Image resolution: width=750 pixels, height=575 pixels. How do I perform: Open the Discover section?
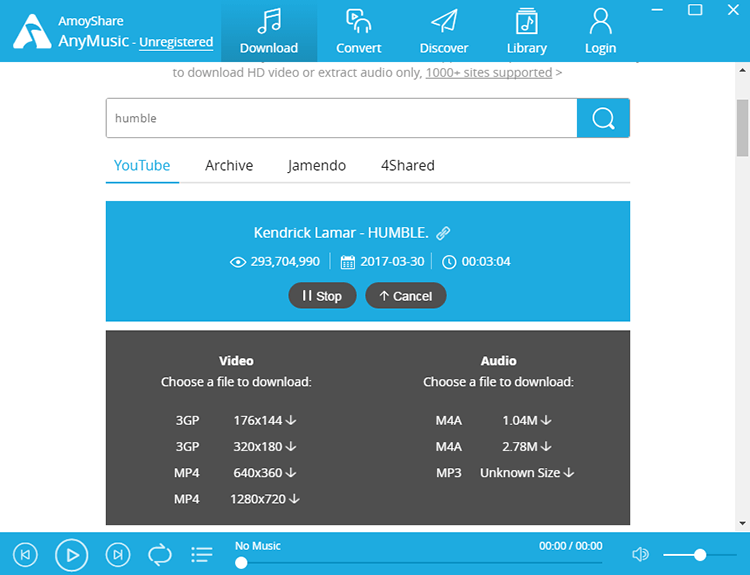point(444,31)
